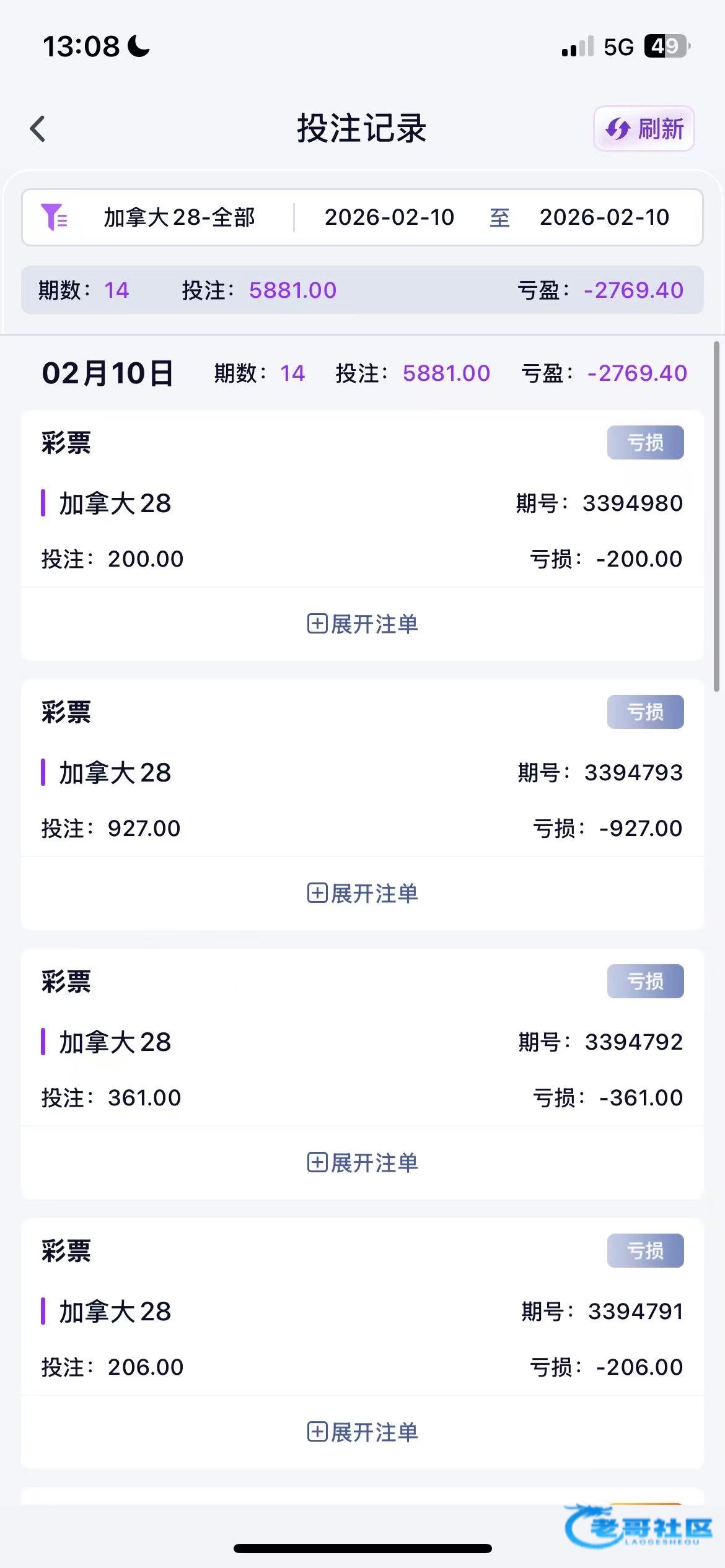Image resolution: width=725 pixels, height=1568 pixels.
Task: Open the 加拿大28-全部 game filter
Action: [179, 217]
